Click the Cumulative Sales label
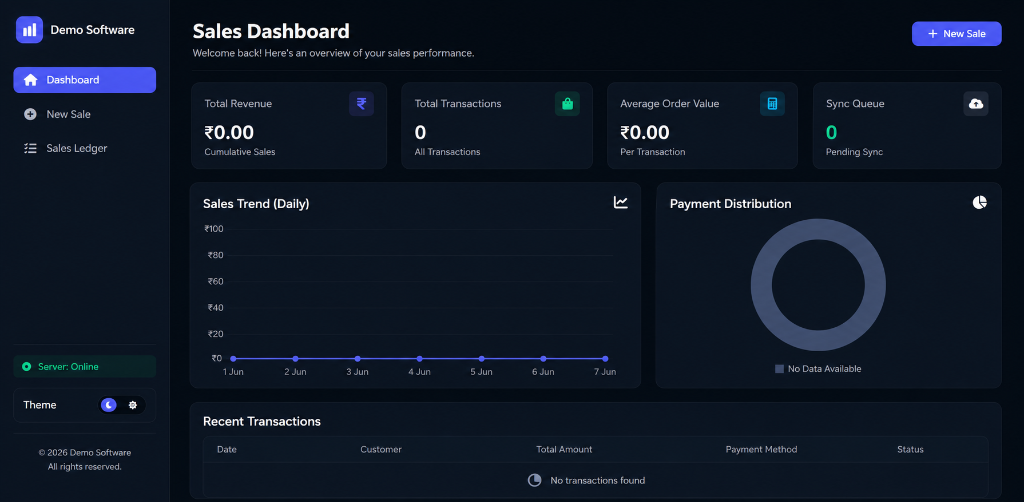This screenshot has height=502, width=1024. coord(240,152)
